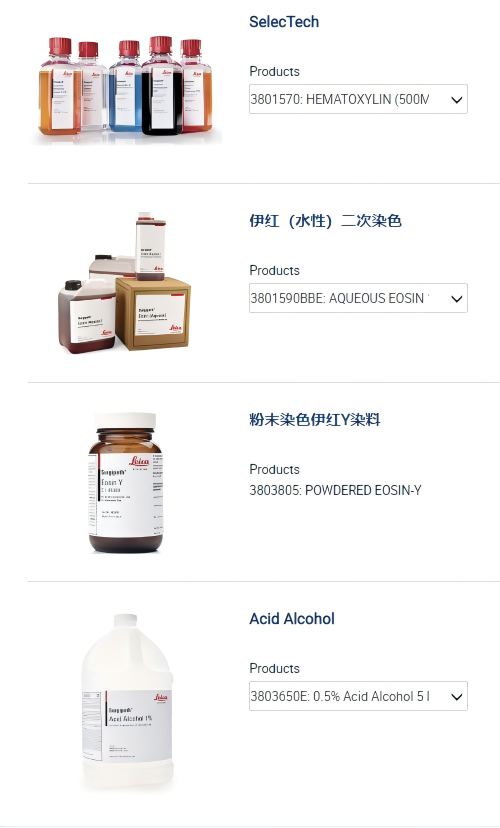The height and width of the screenshot is (828, 500).
Task: Click the cardboard box in Eosin image
Action: [x=153, y=313]
